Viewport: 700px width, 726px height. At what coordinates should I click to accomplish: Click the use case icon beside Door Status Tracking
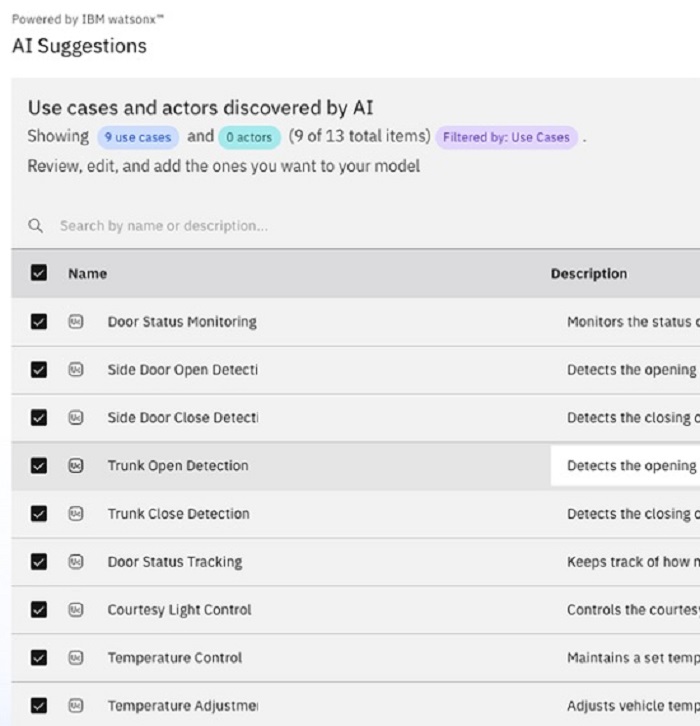tap(76, 562)
